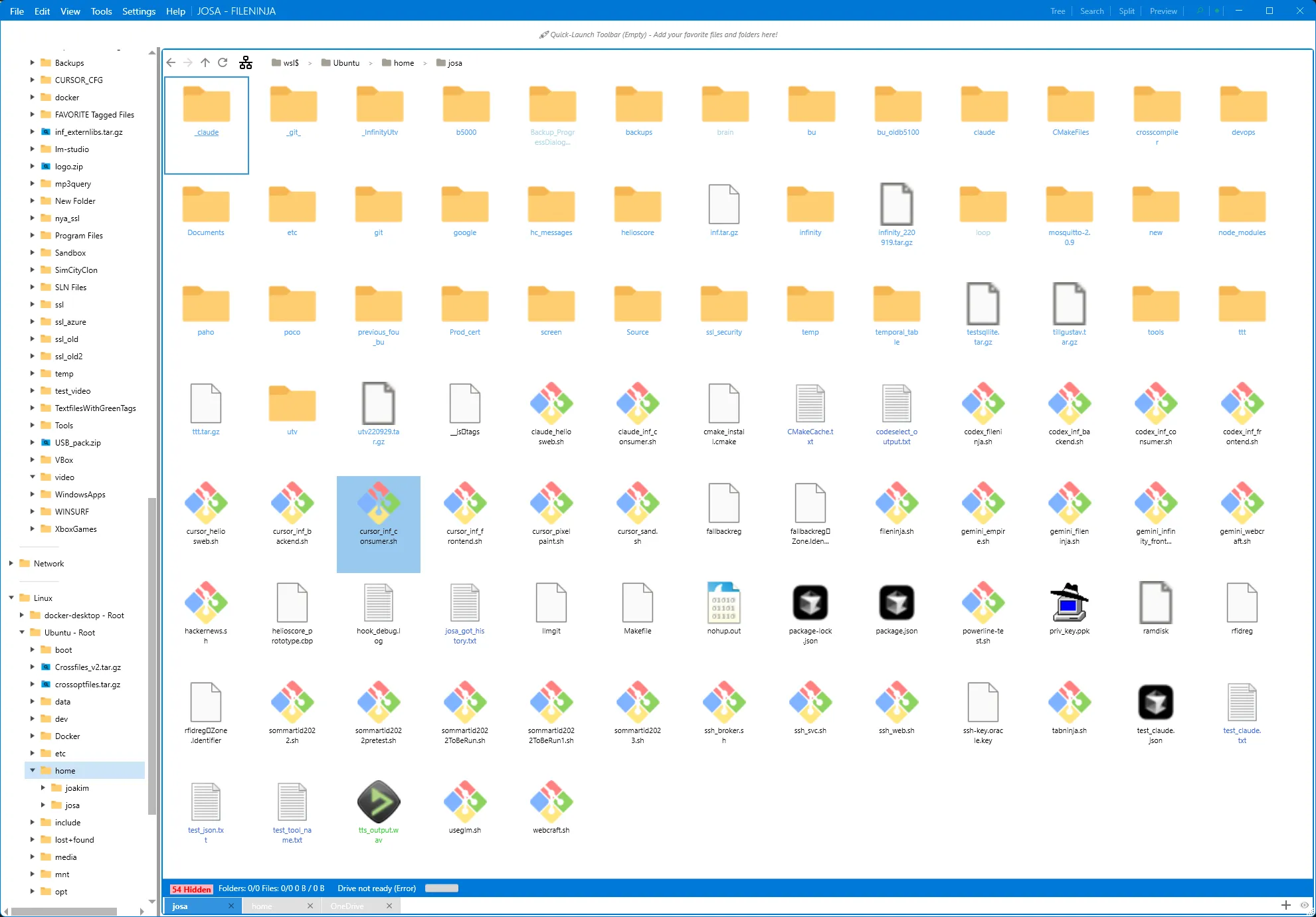Screen dimensions: 1316x917
Task: Collapse the video tree node
Action: click(32, 477)
